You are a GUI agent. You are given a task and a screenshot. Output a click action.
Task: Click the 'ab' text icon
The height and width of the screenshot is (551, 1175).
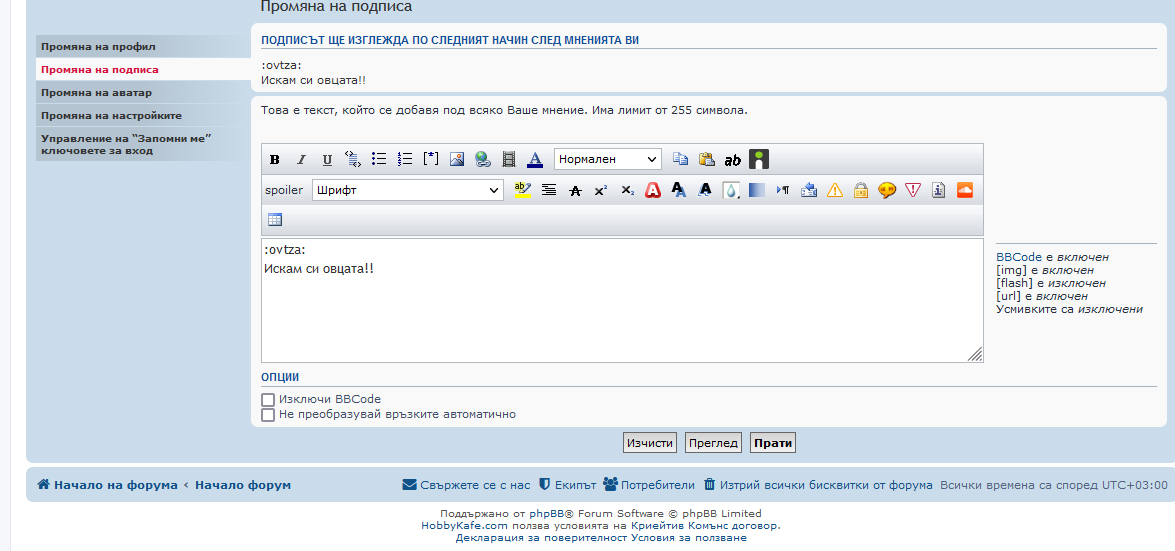pyautogui.click(x=732, y=159)
